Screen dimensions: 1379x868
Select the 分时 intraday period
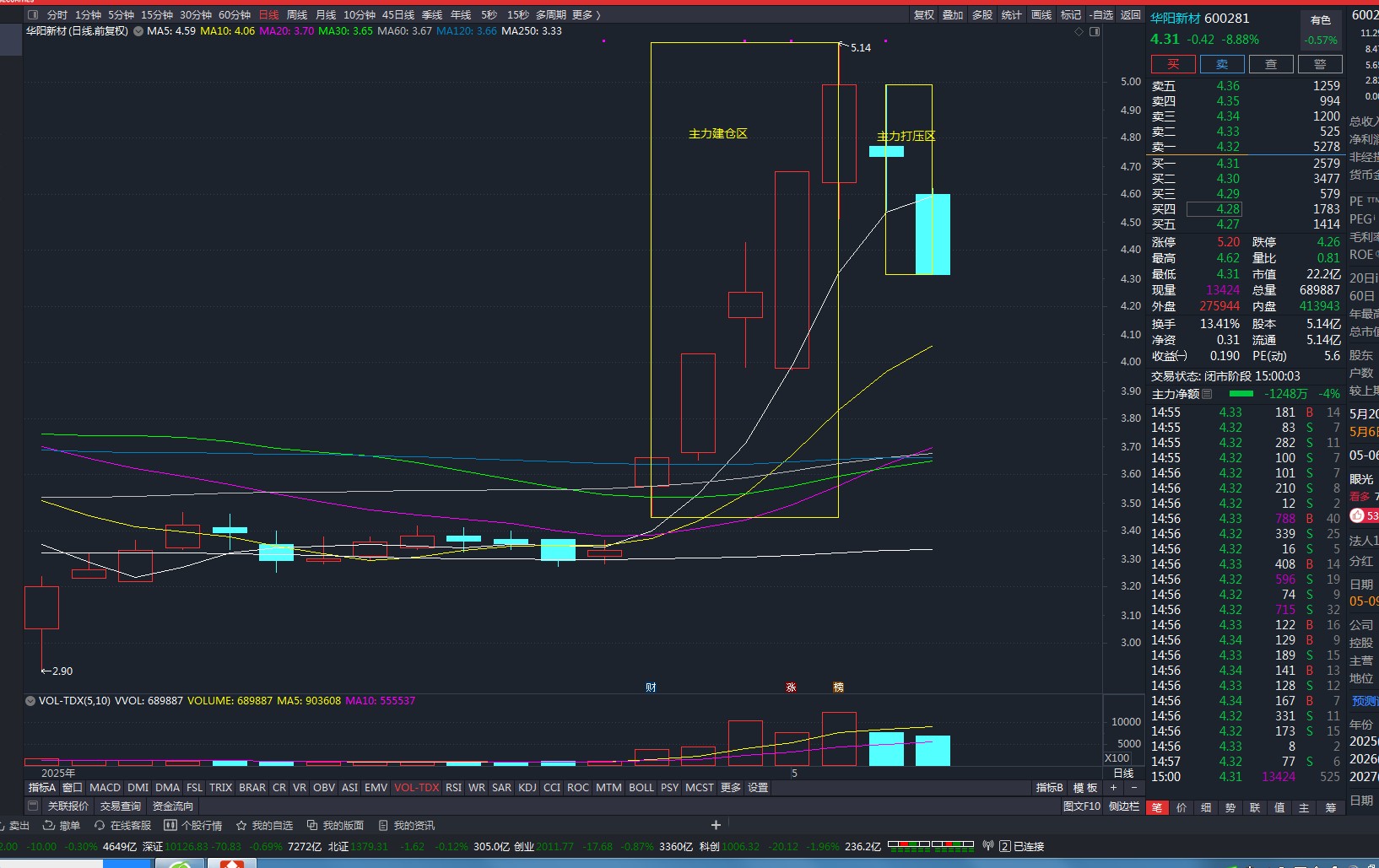57,15
